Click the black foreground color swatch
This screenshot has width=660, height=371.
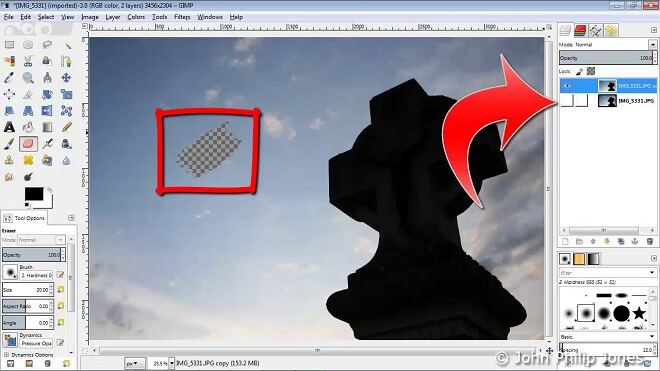pos(34,194)
